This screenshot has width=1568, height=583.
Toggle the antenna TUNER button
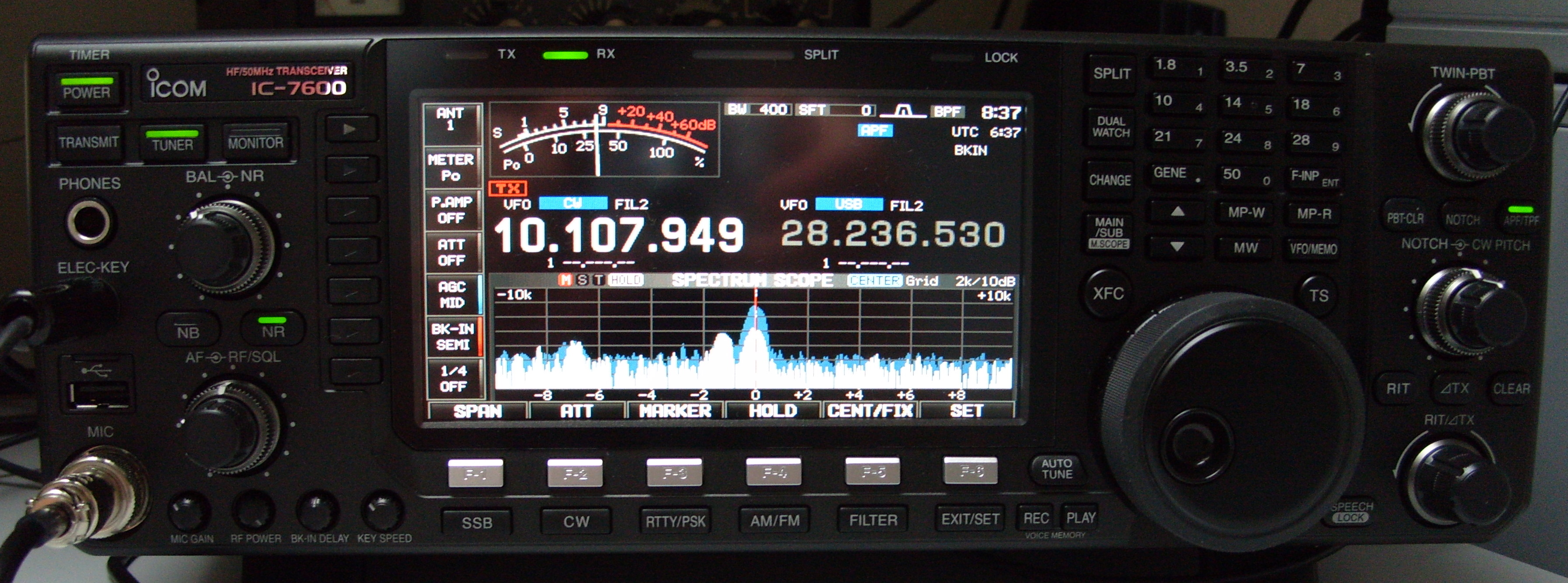click(x=172, y=142)
